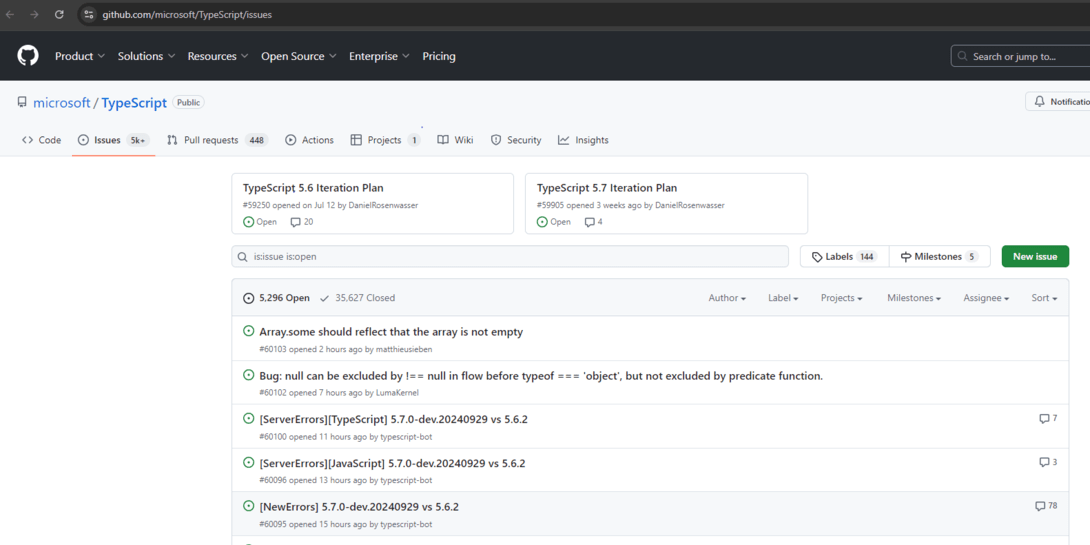Click comment icon on NewErrors issue showing 78
Image resolution: width=1090 pixels, height=545 pixels.
click(x=1040, y=506)
